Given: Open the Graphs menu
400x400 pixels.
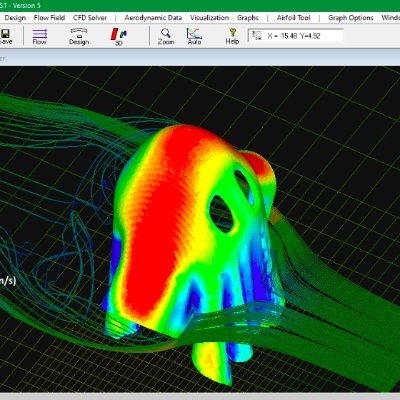Looking at the screenshot, I should pos(248,18).
